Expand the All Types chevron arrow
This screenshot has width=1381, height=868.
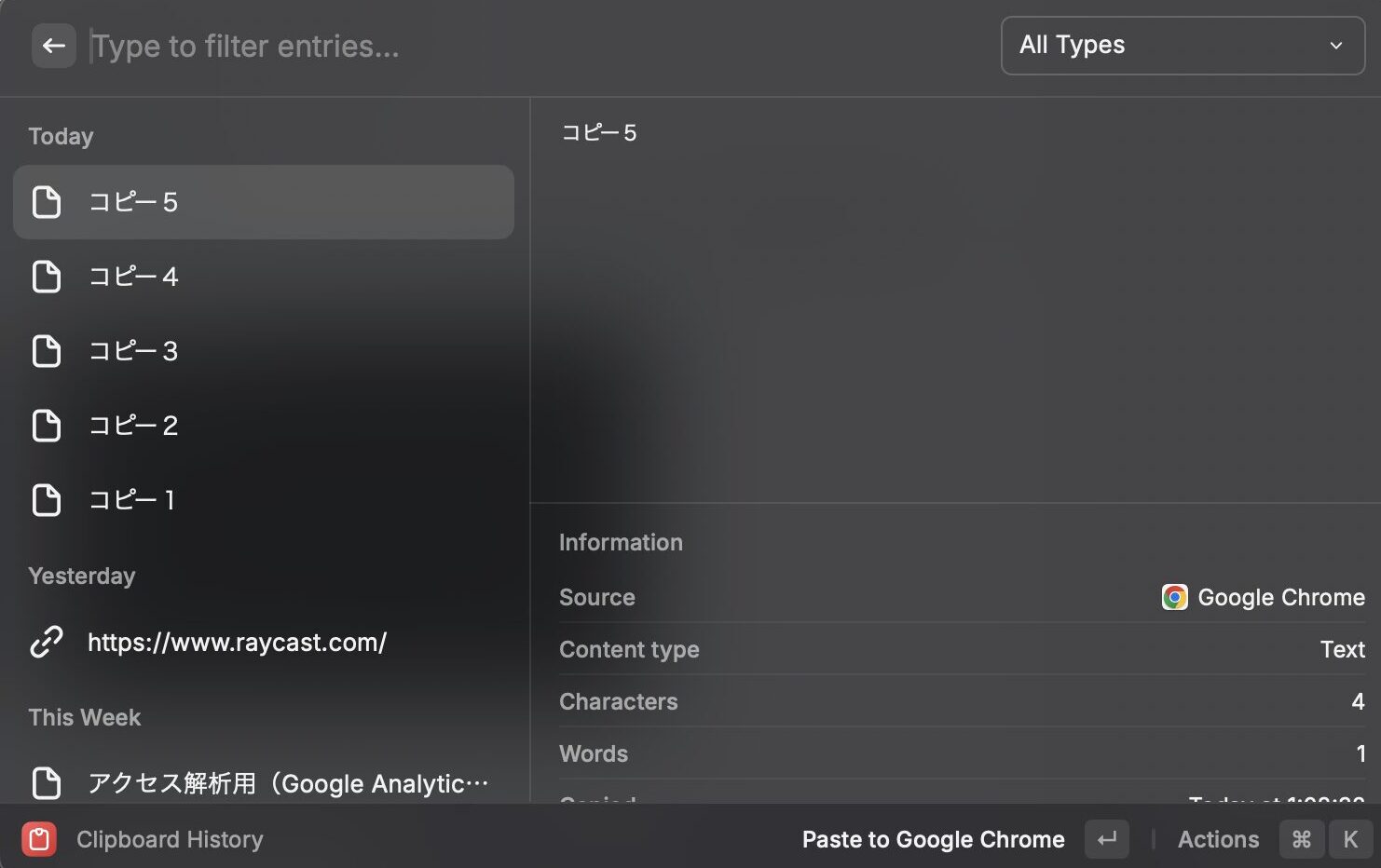(x=1335, y=46)
